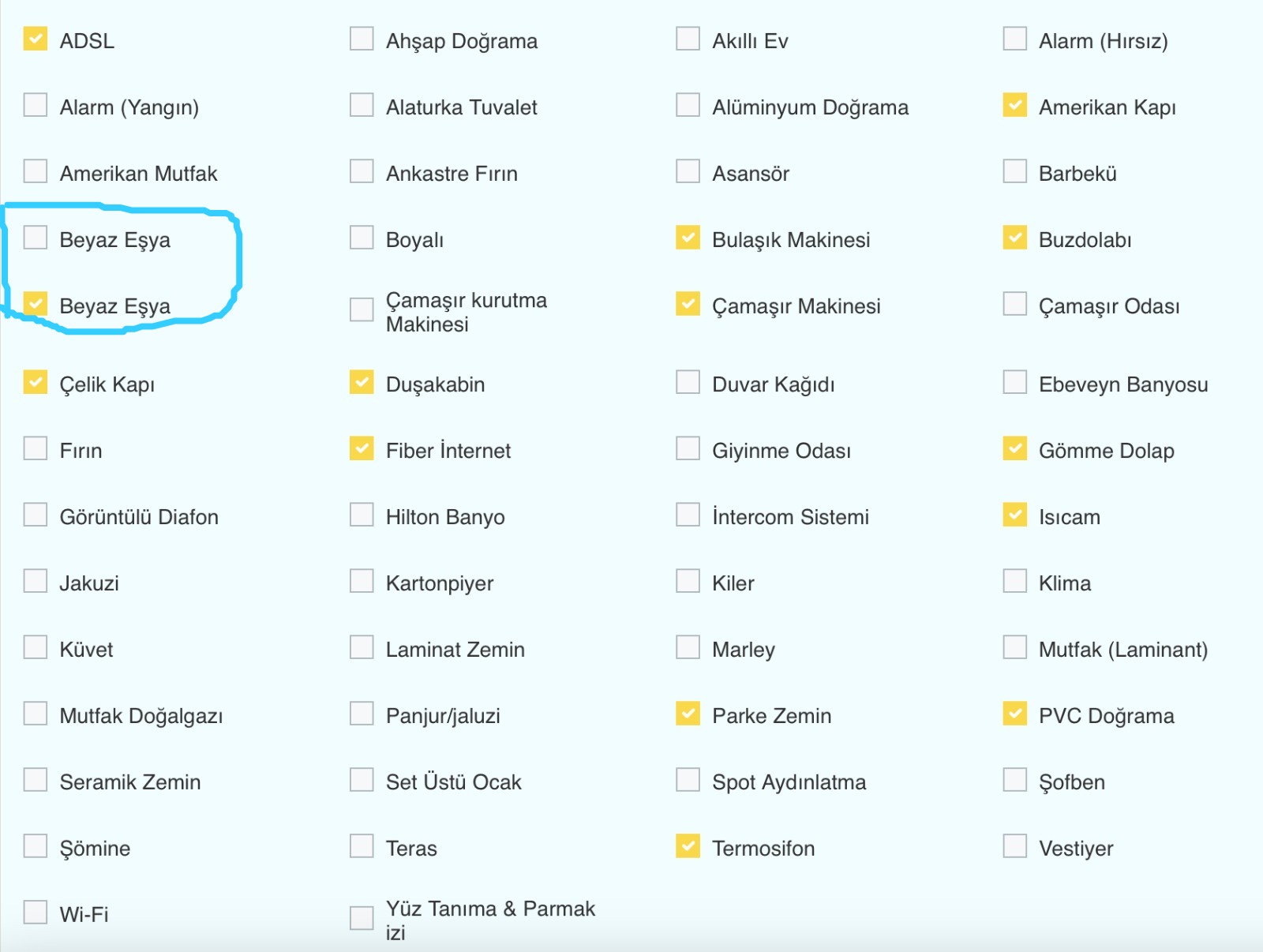Deselect Fiber İnternet
Image resolution: width=1263 pixels, height=952 pixels.
pyautogui.click(x=362, y=448)
